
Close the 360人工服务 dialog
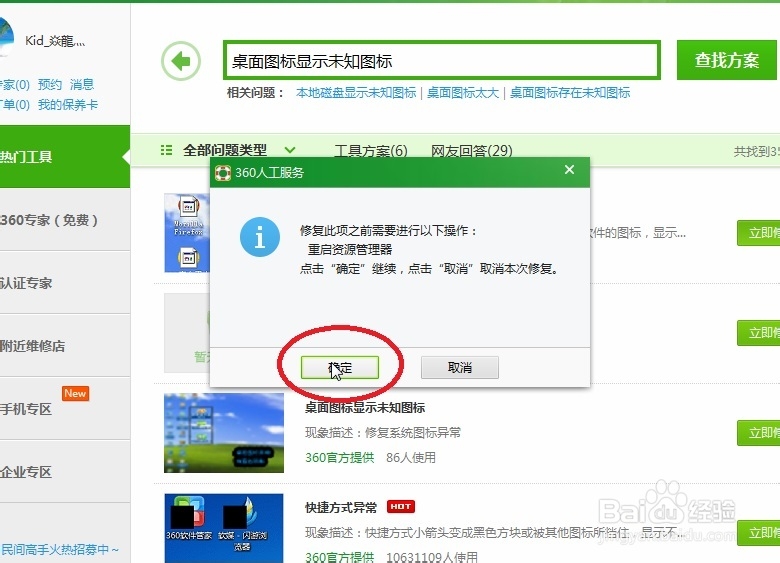(x=570, y=170)
